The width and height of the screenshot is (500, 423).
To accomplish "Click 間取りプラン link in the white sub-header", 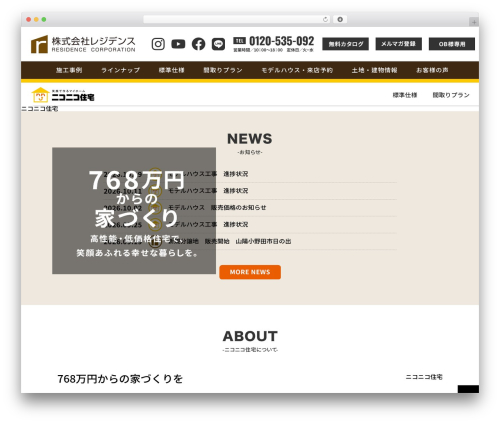I will (x=451, y=95).
